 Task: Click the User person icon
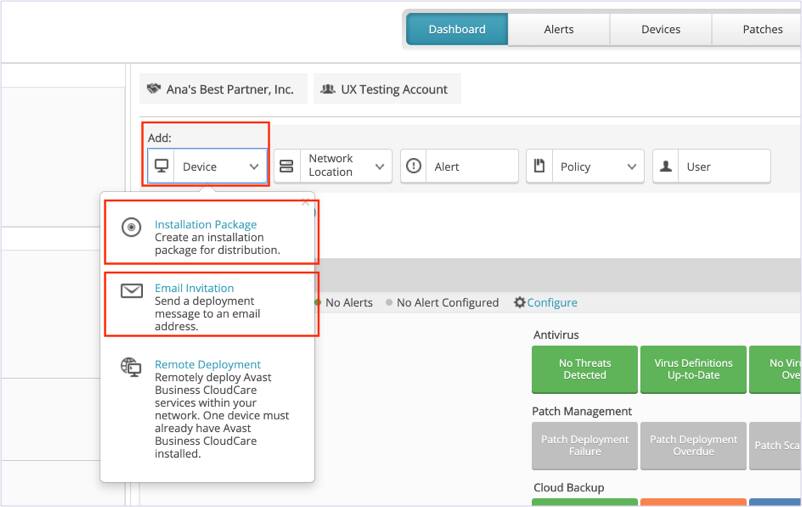(x=666, y=167)
